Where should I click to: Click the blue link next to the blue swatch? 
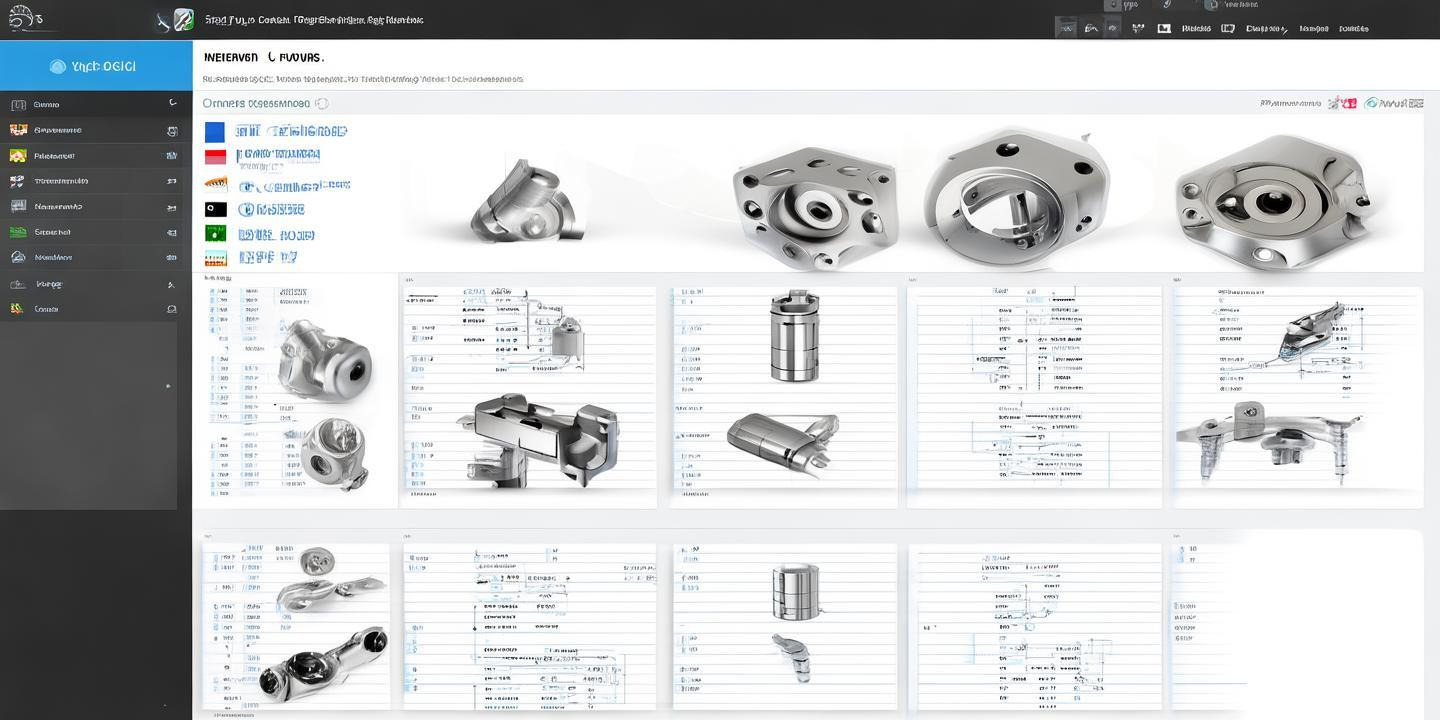point(291,131)
